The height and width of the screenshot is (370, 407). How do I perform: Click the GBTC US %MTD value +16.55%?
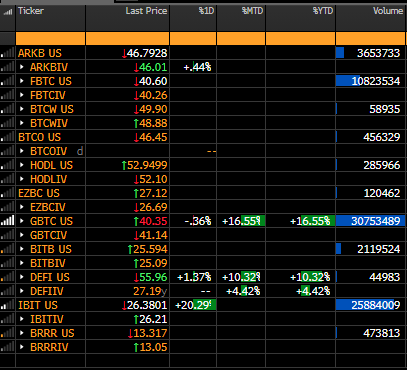tap(241, 221)
